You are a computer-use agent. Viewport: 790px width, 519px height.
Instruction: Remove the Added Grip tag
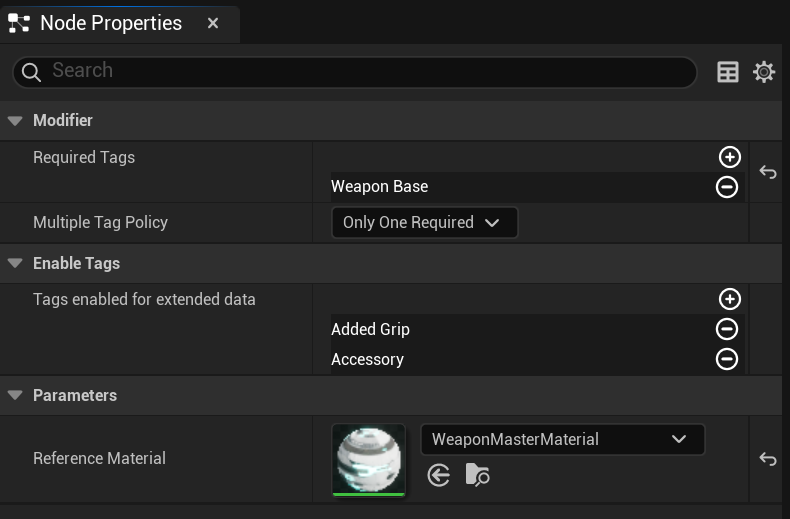point(727,329)
